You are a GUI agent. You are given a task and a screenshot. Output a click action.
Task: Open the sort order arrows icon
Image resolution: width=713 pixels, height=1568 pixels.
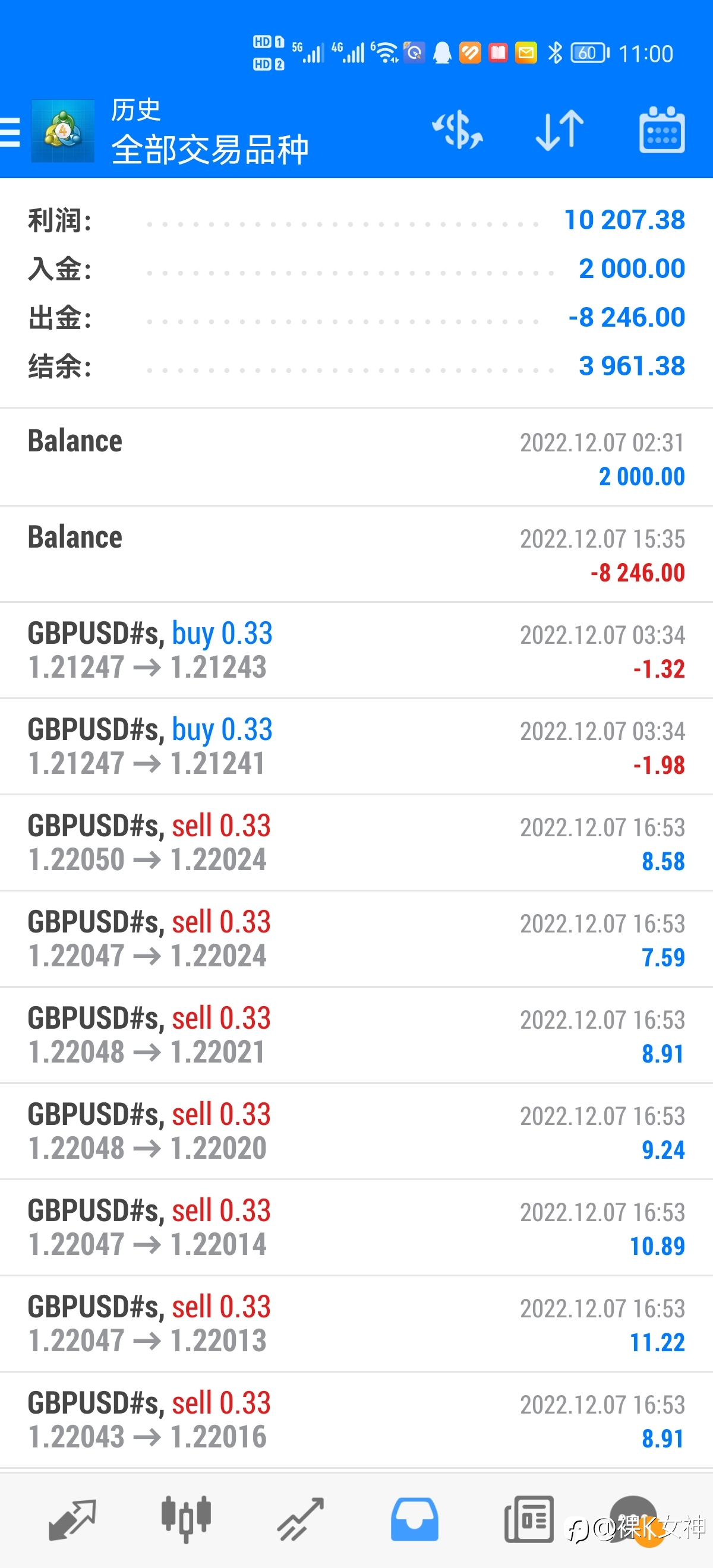tap(560, 130)
